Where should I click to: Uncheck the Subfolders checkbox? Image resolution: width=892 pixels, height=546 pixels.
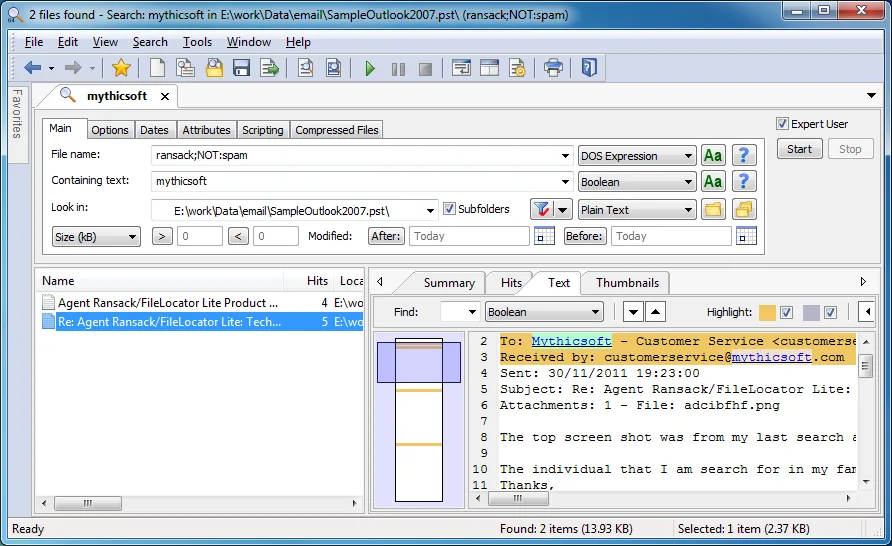pyautogui.click(x=449, y=209)
